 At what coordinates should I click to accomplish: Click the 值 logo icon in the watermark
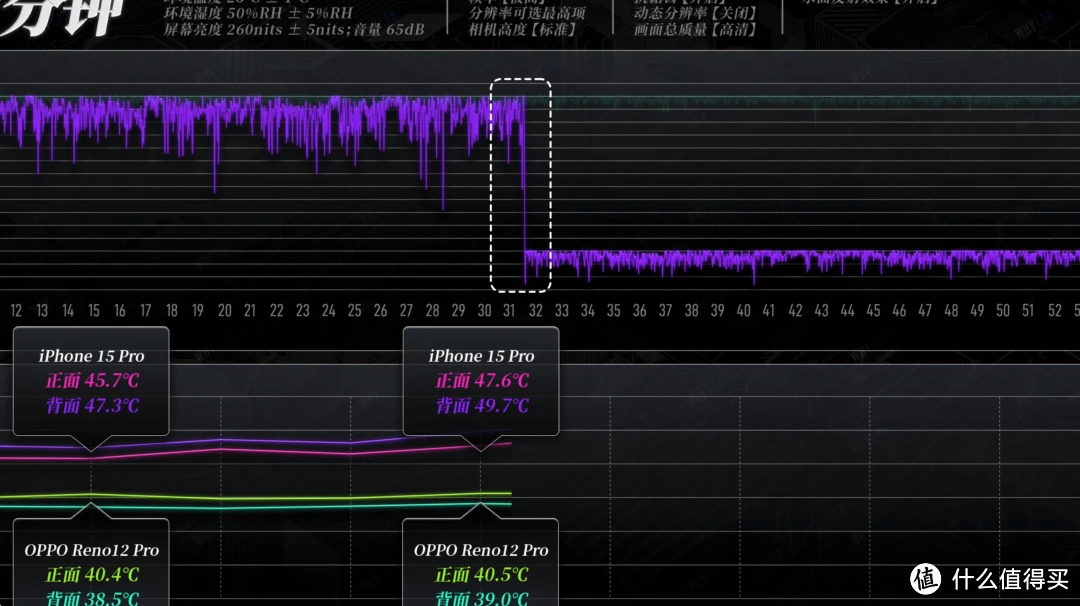925,578
